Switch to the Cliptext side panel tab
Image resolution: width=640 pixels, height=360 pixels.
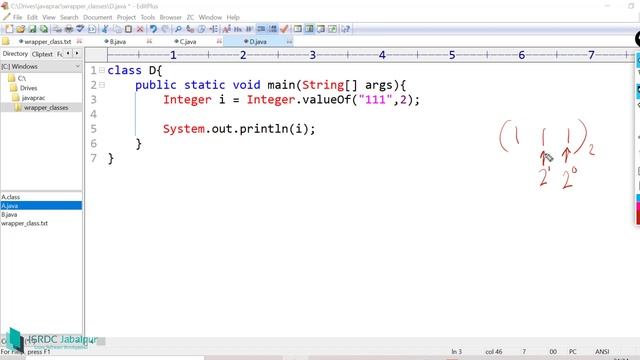tap(42, 54)
